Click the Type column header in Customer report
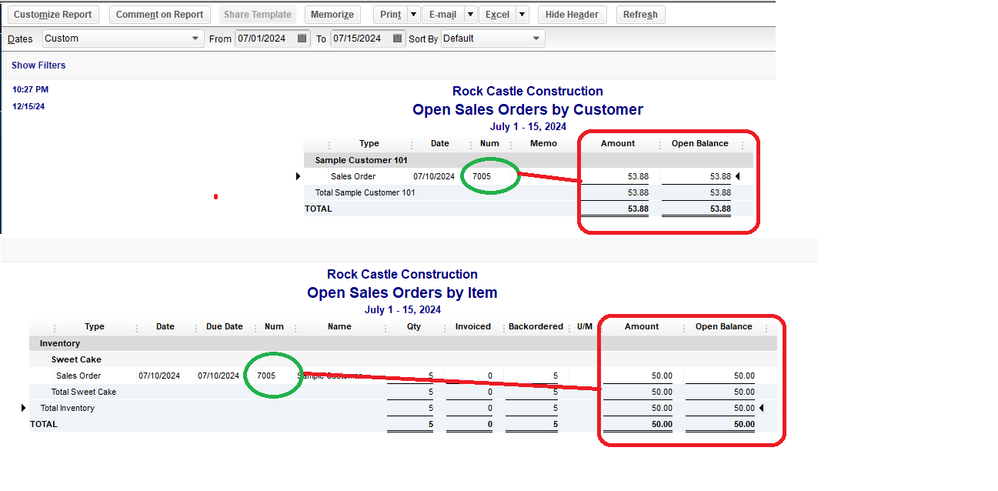This screenshot has width=998, height=491. 369,144
